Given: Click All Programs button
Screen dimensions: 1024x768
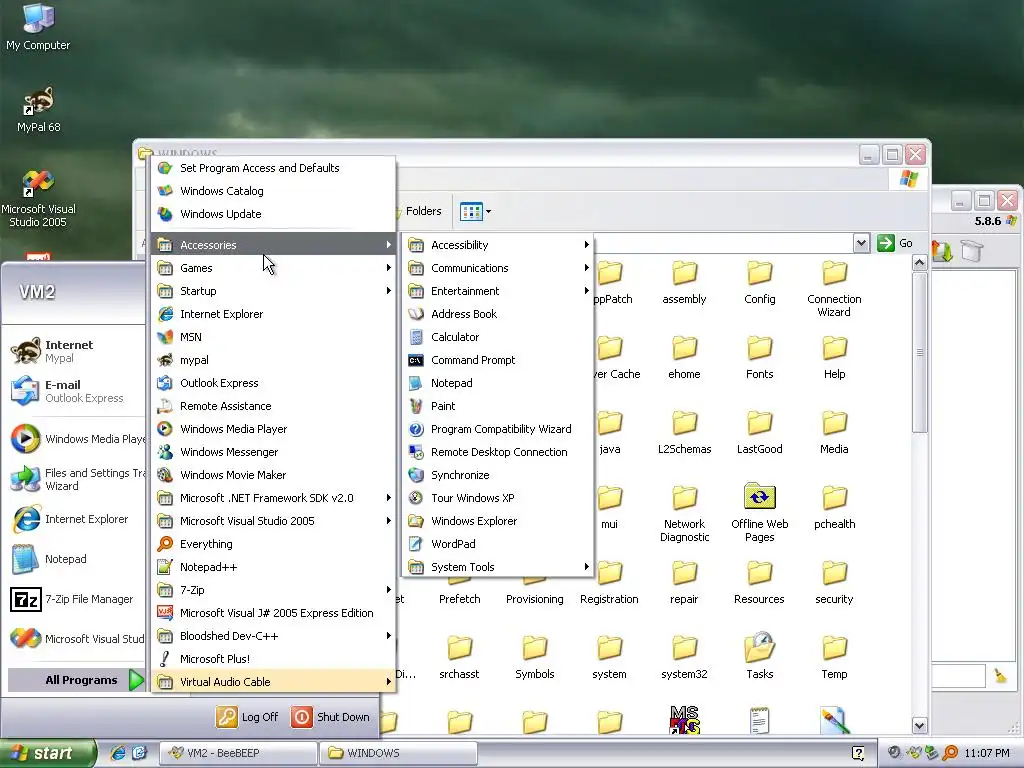Looking at the screenshot, I should tap(76, 680).
